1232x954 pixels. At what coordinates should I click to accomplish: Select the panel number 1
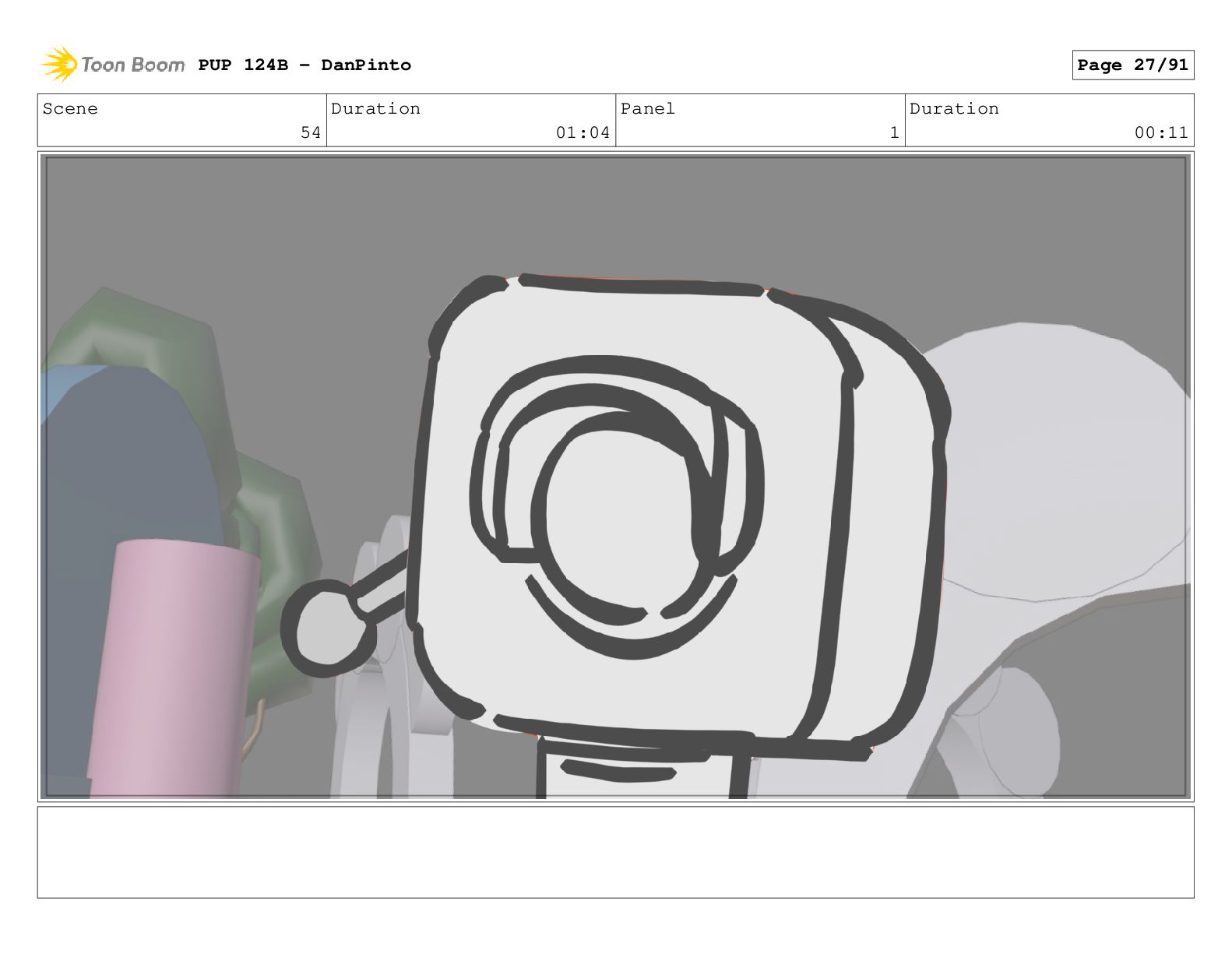coord(894,133)
